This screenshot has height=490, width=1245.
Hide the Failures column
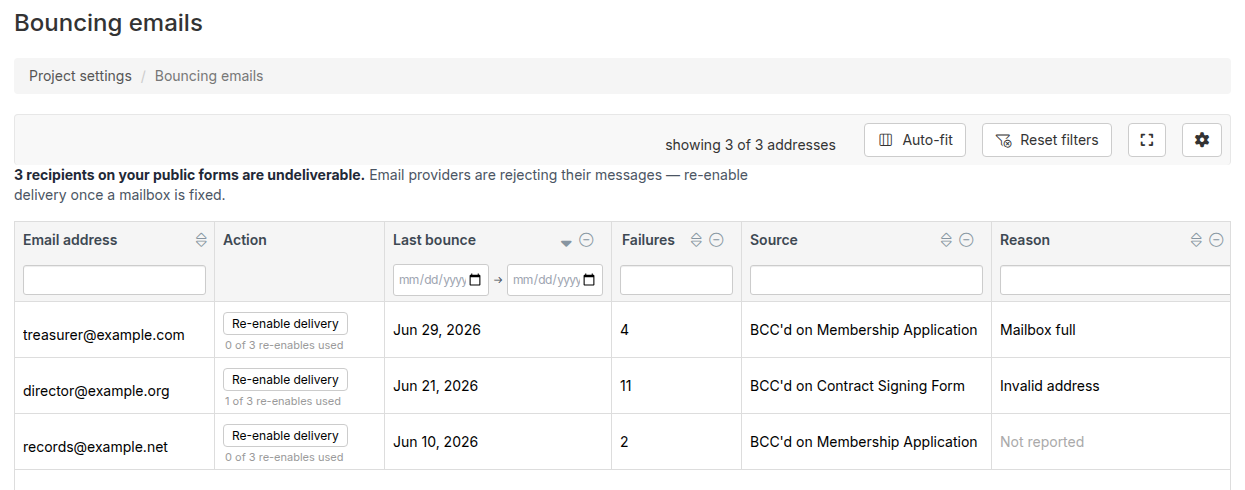(x=717, y=240)
